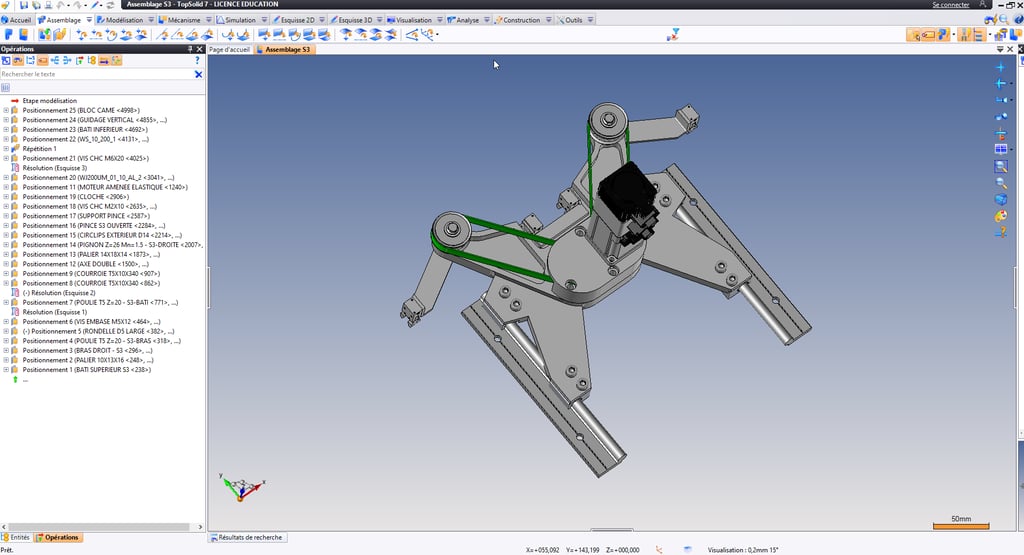
Task: Click the filter icon above the viewport
Action: pyautogui.click(x=673, y=34)
